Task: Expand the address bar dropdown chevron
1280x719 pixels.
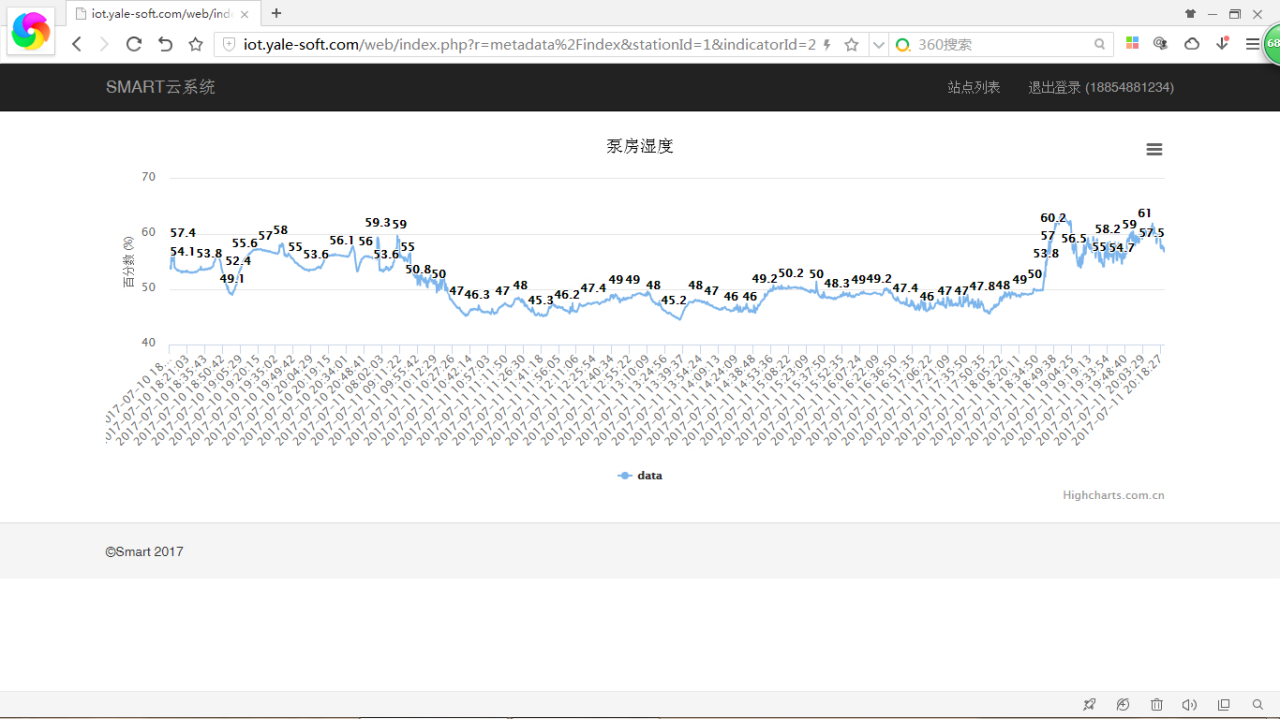Action: coord(878,44)
